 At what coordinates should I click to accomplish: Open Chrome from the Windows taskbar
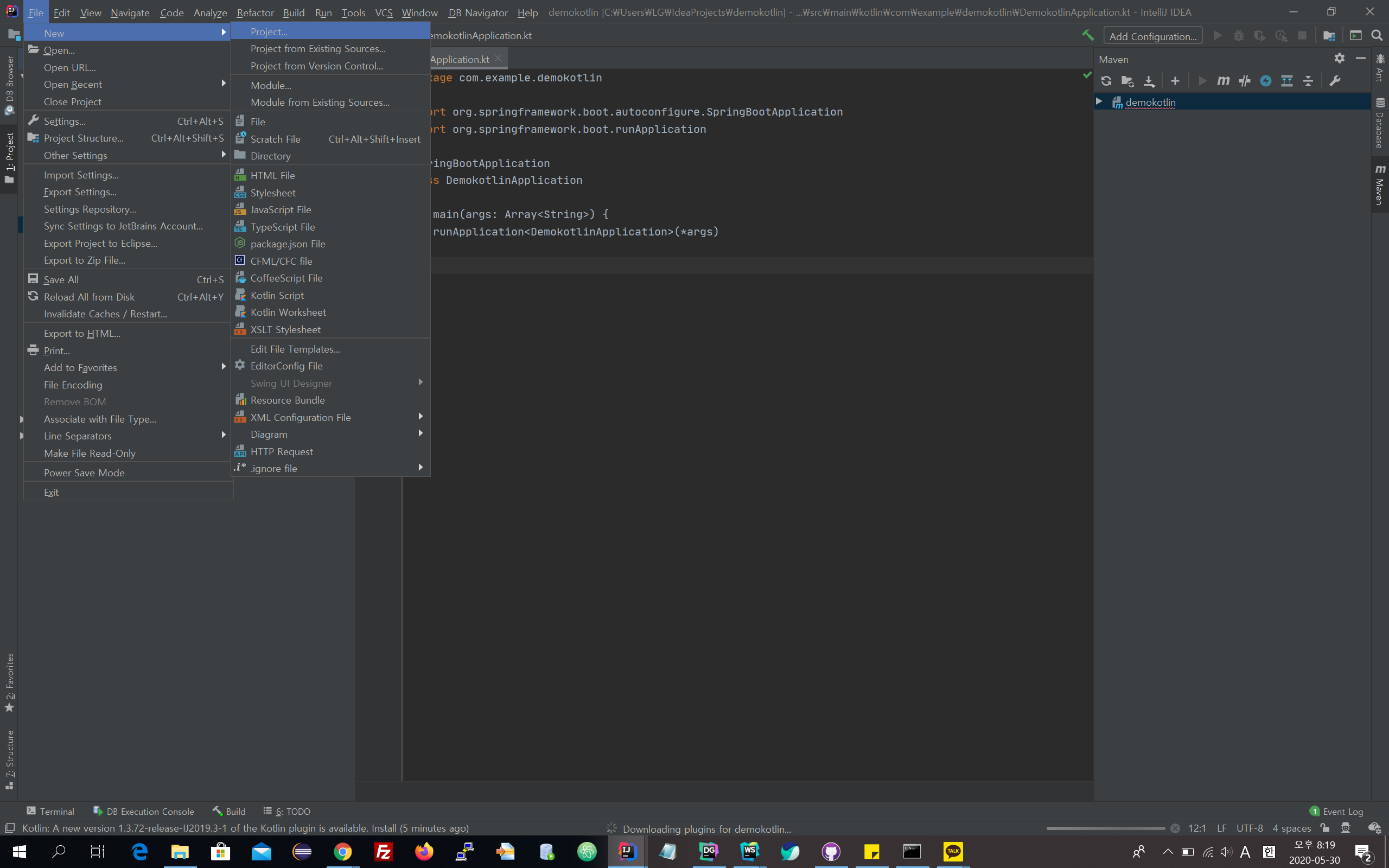[343, 851]
